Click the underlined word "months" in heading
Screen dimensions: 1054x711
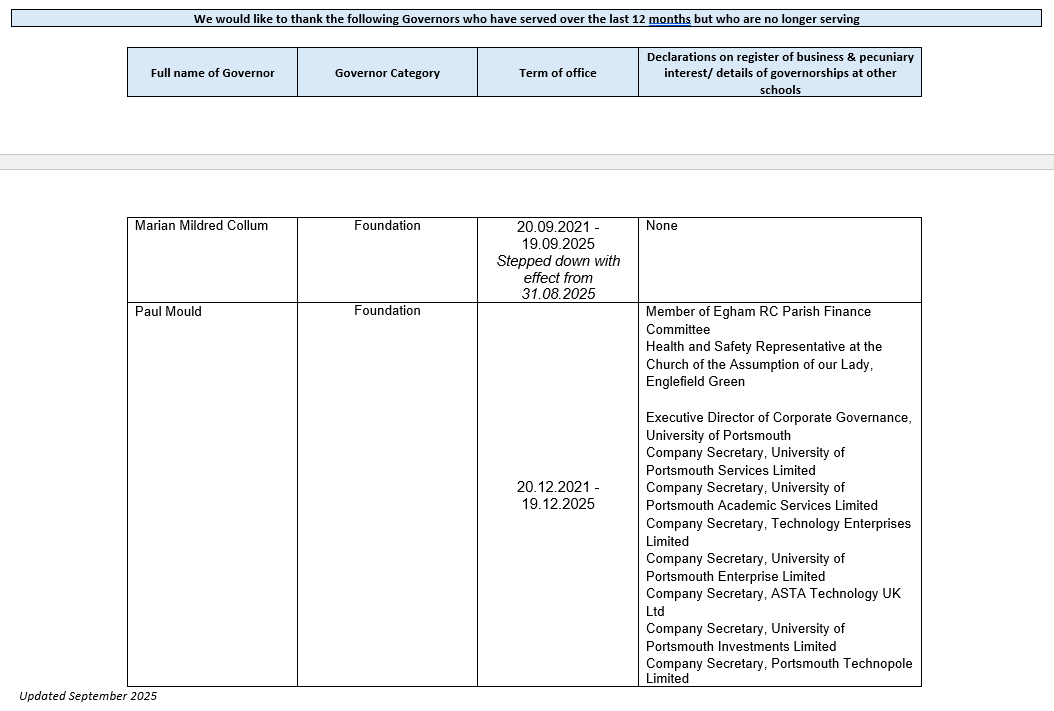[669, 19]
